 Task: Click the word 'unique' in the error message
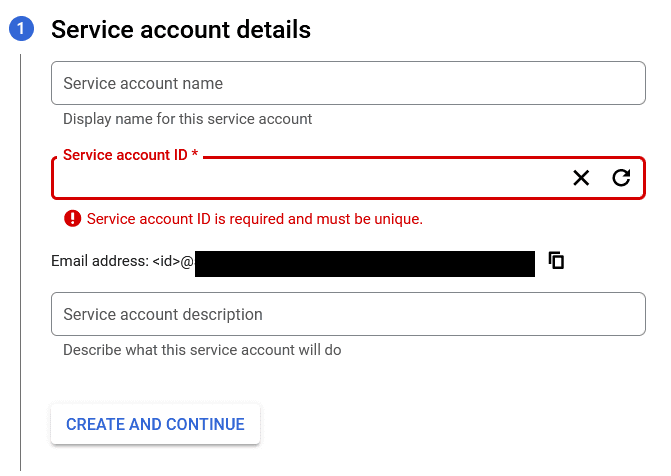[x=397, y=219]
